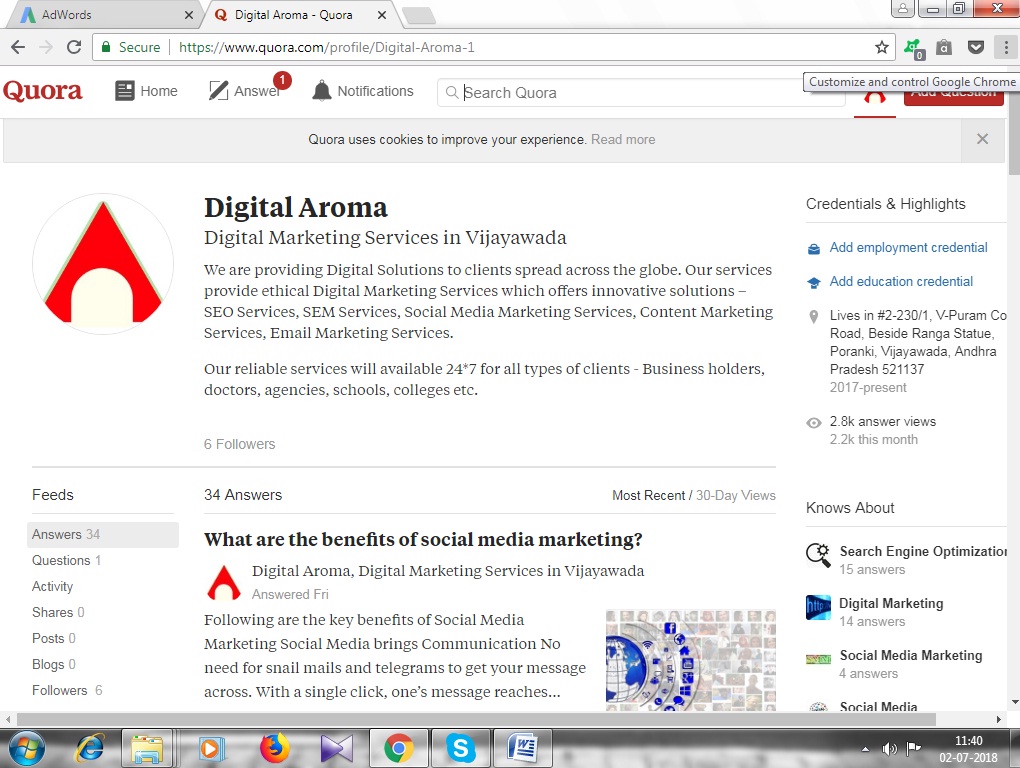Screen dimensions: 1020x768
Task: Click the small answer author avatar
Action: (x=223, y=582)
